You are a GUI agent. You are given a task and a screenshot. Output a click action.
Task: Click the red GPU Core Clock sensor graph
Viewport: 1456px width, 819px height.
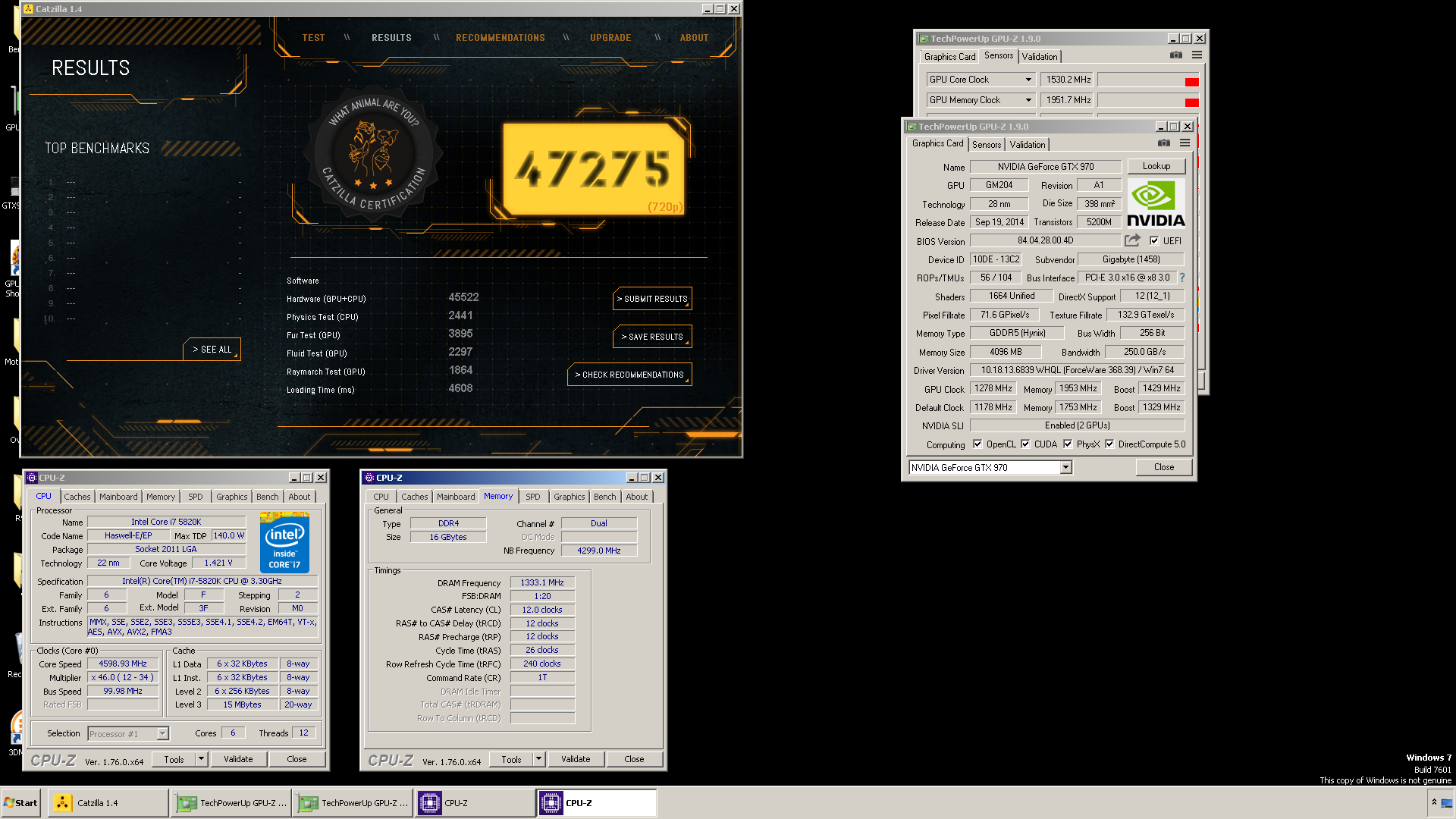[x=1148, y=80]
